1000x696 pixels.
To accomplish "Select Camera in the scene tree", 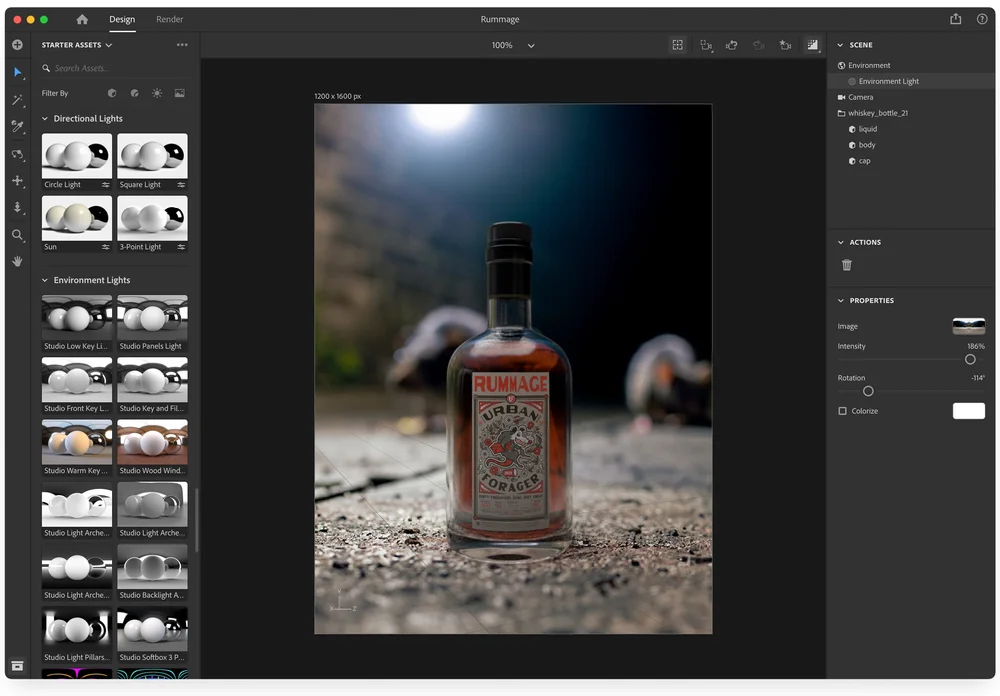I will point(860,97).
